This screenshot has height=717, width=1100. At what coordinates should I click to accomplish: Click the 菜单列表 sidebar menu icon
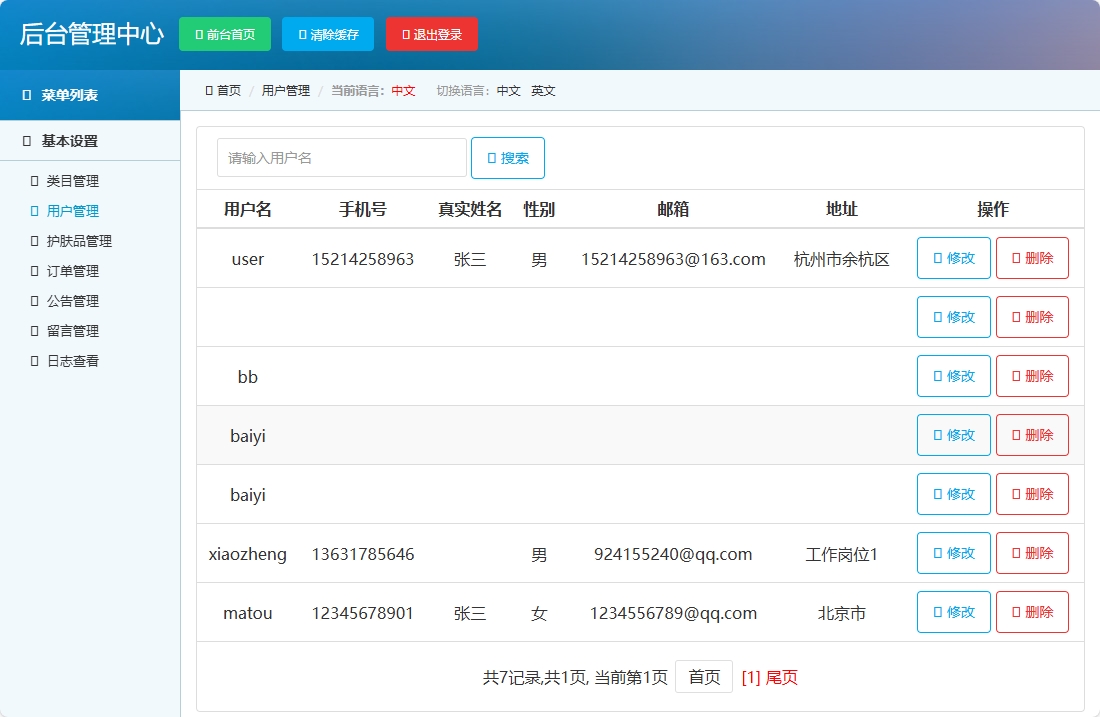[26, 95]
